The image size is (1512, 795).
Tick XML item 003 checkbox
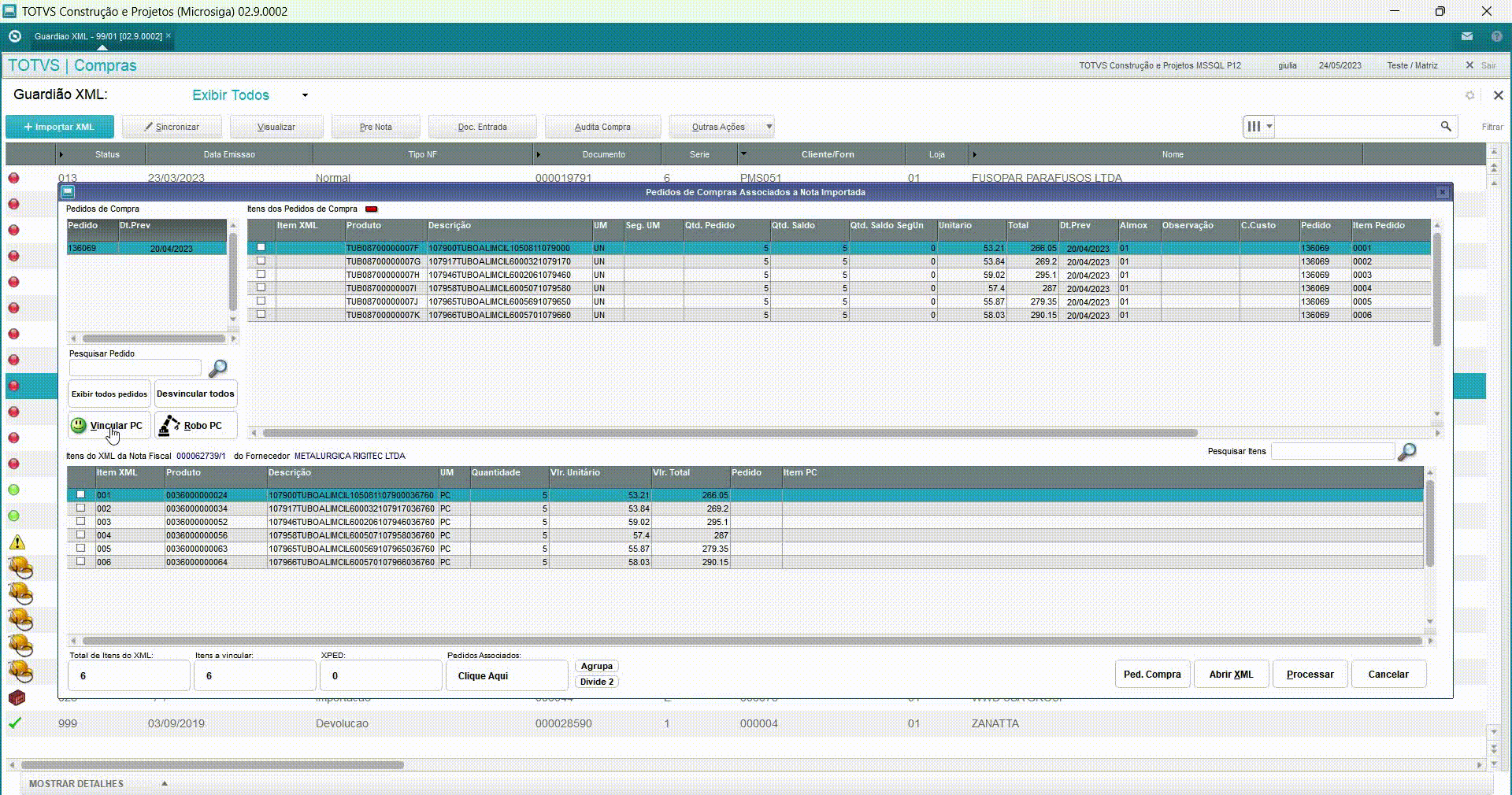click(80, 521)
